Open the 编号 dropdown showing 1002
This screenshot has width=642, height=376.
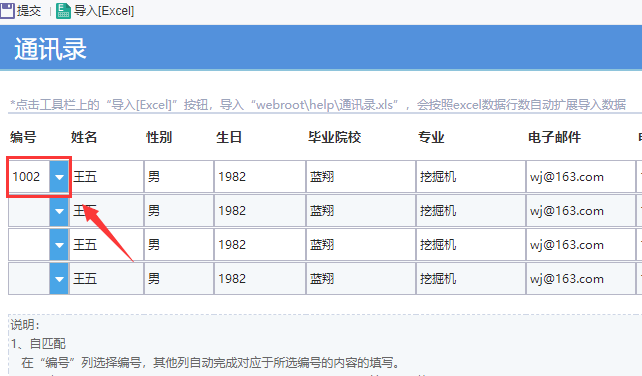tap(59, 177)
